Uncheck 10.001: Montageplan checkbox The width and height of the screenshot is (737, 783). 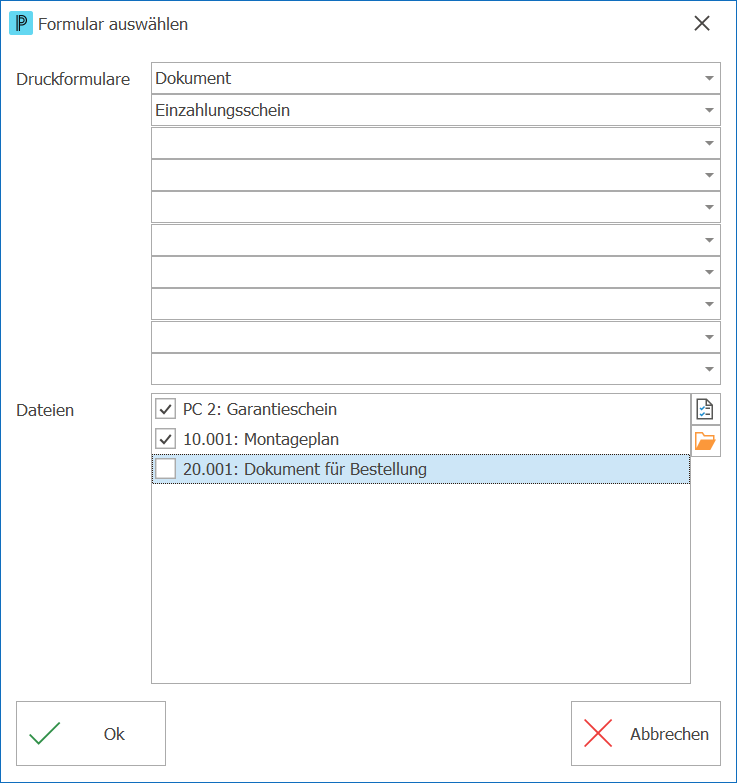click(165, 439)
